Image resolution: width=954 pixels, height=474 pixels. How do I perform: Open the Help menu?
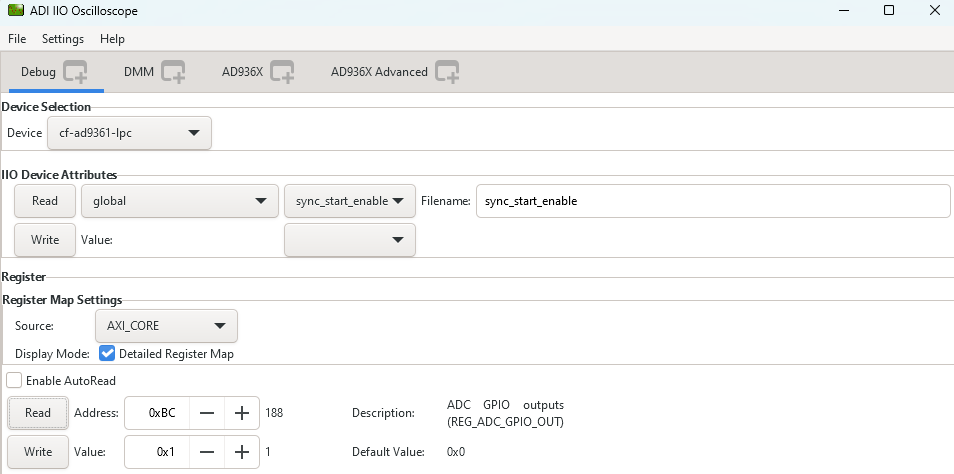(x=112, y=39)
